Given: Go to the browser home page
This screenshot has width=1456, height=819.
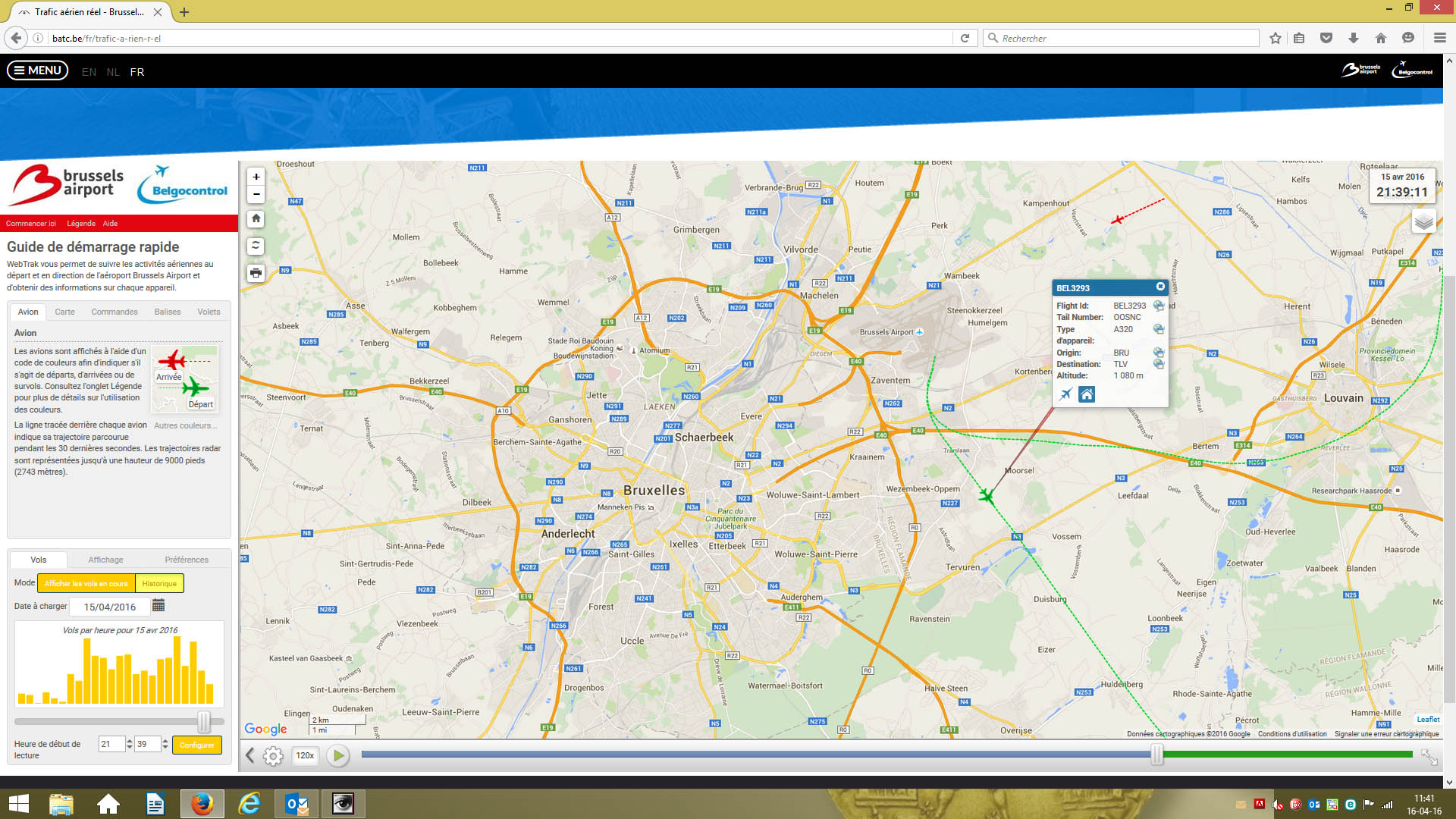Looking at the screenshot, I should (1381, 38).
